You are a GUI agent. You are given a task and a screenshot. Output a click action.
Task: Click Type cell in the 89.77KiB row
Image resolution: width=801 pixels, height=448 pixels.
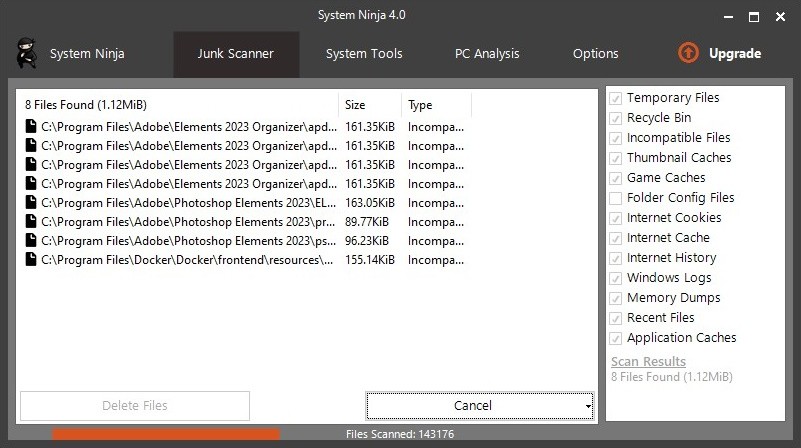pos(436,222)
